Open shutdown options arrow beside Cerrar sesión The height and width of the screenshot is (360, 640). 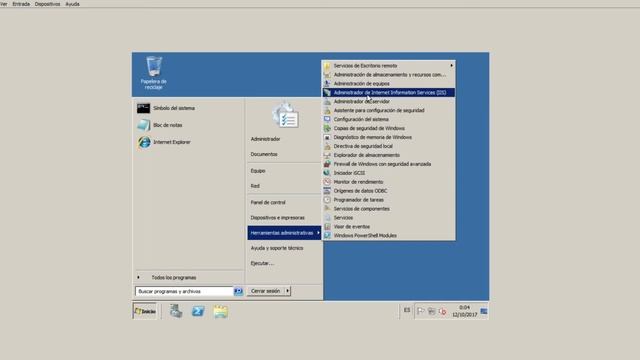tap(288, 291)
